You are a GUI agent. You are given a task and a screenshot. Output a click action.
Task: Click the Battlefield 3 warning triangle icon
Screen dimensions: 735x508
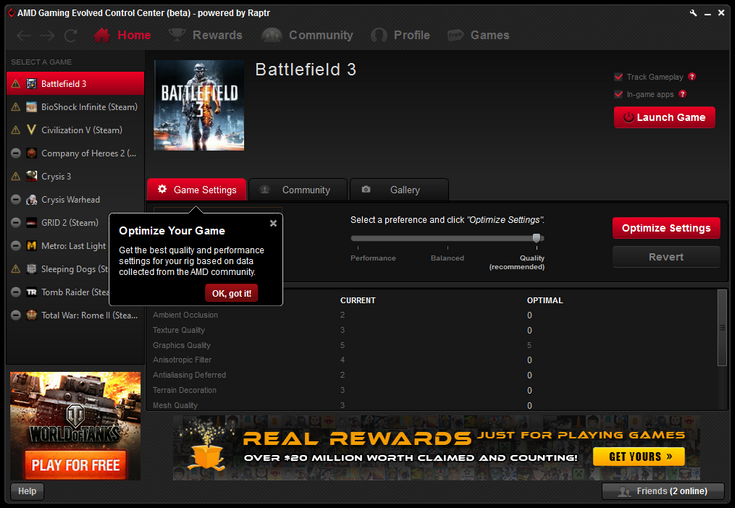pos(16,84)
